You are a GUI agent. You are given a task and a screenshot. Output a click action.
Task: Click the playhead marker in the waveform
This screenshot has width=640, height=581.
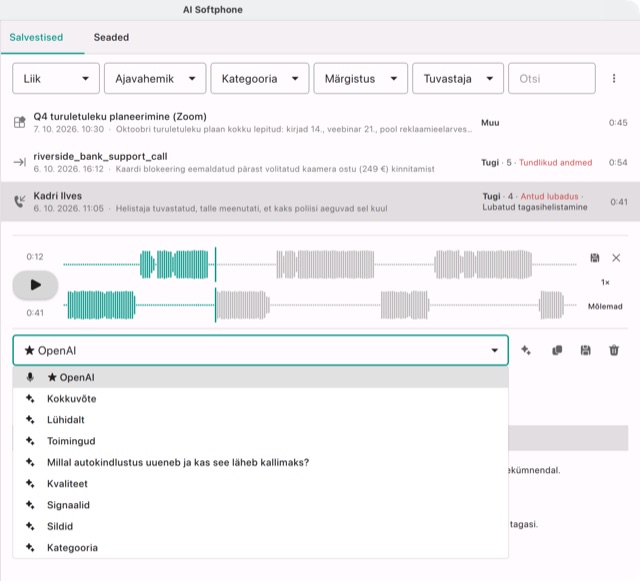point(216,285)
